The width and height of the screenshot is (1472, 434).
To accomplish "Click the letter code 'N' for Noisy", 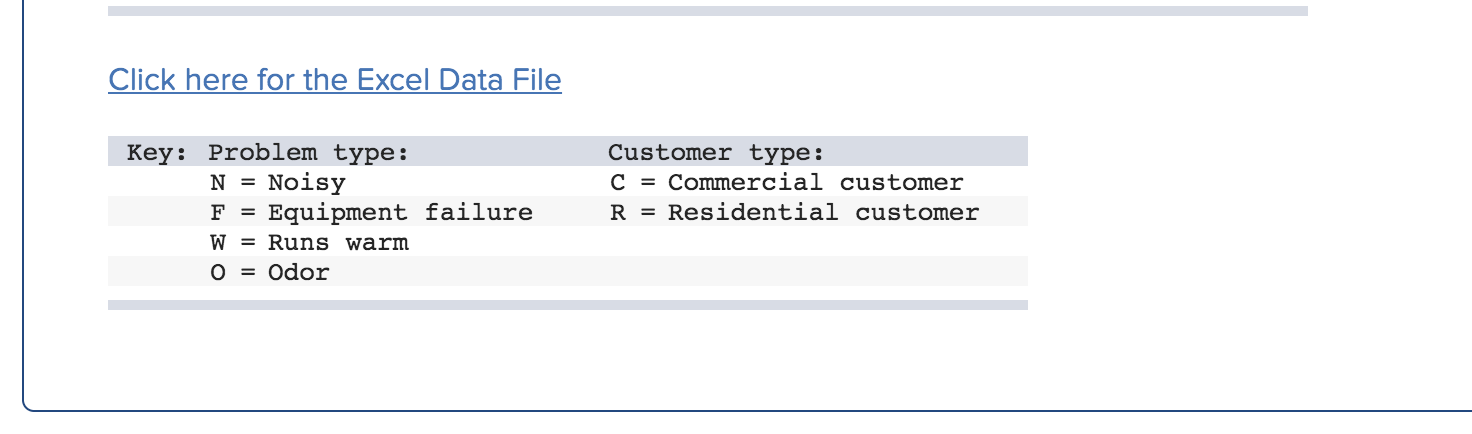I will pos(218,183).
